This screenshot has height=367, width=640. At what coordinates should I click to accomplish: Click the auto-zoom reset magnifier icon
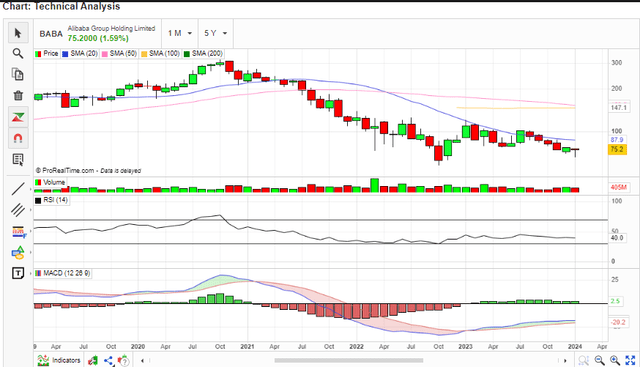tap(584, 360)
